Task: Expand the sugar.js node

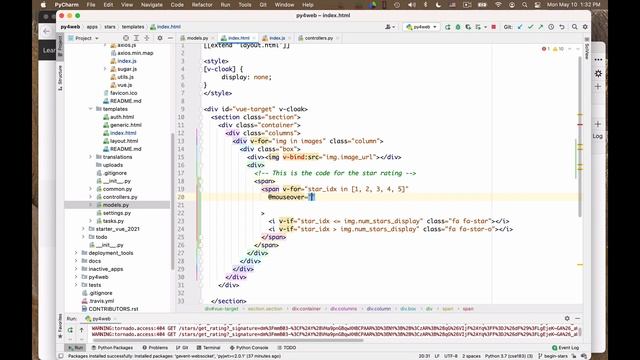Action: tap(105, 69)
